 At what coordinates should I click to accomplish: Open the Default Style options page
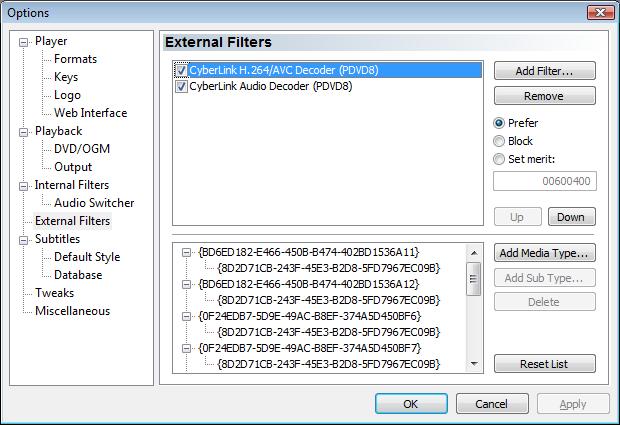pos(87,257)
